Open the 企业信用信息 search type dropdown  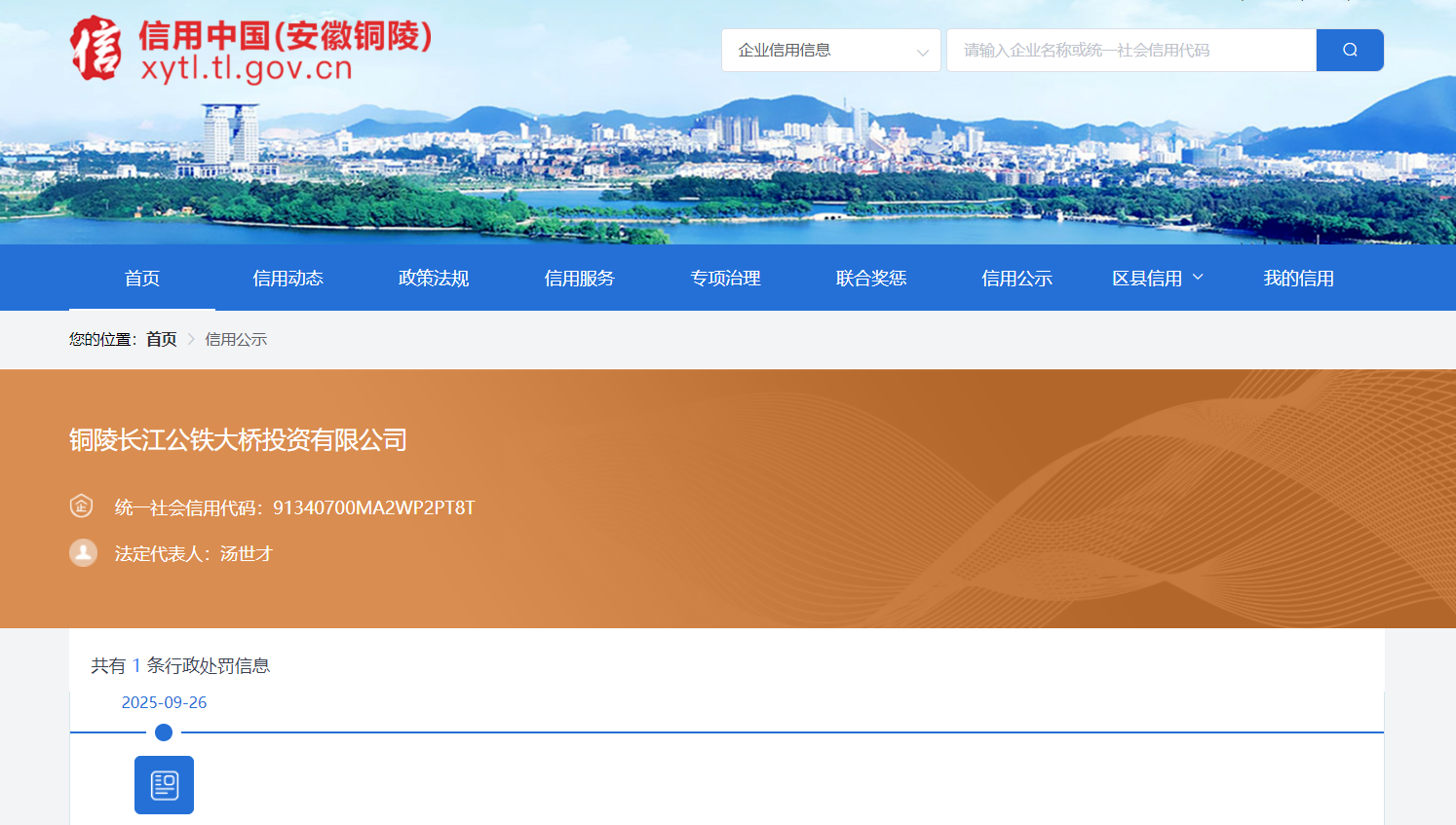click(x=830, y=50)
